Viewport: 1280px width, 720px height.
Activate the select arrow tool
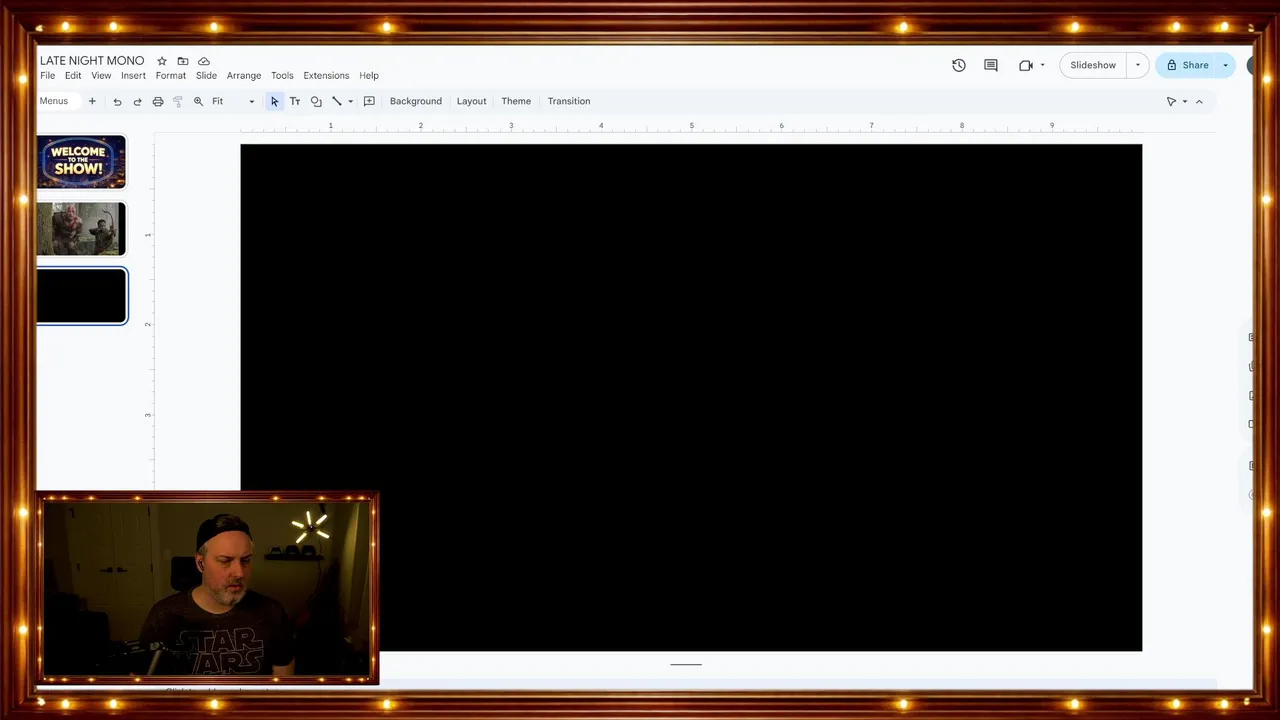pos(274,101)
